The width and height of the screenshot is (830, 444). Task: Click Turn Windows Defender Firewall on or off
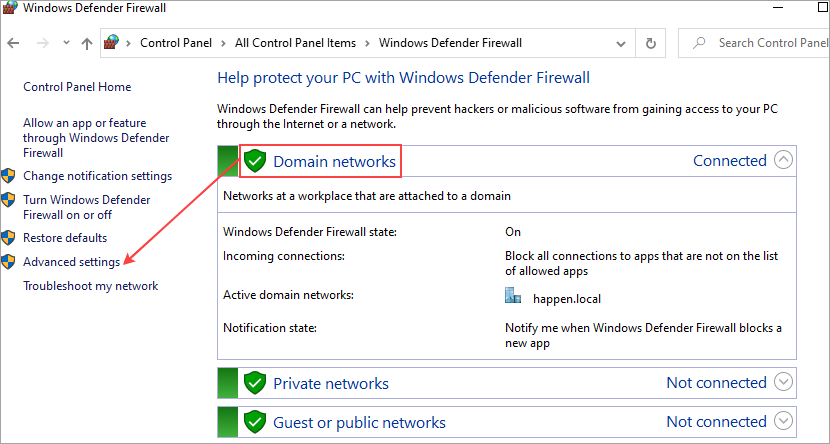pyautogui.click(x=86, y=207)
